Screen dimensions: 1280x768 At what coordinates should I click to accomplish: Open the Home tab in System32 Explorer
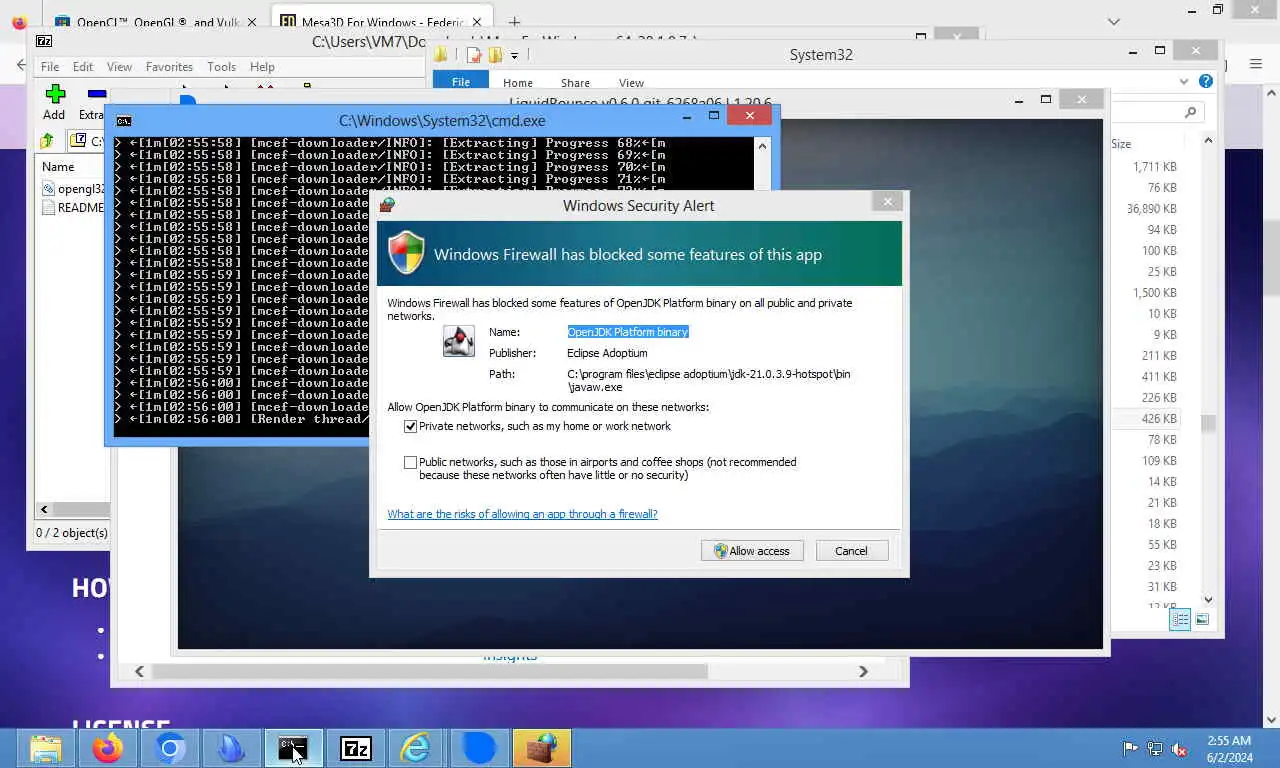[518, 83]
